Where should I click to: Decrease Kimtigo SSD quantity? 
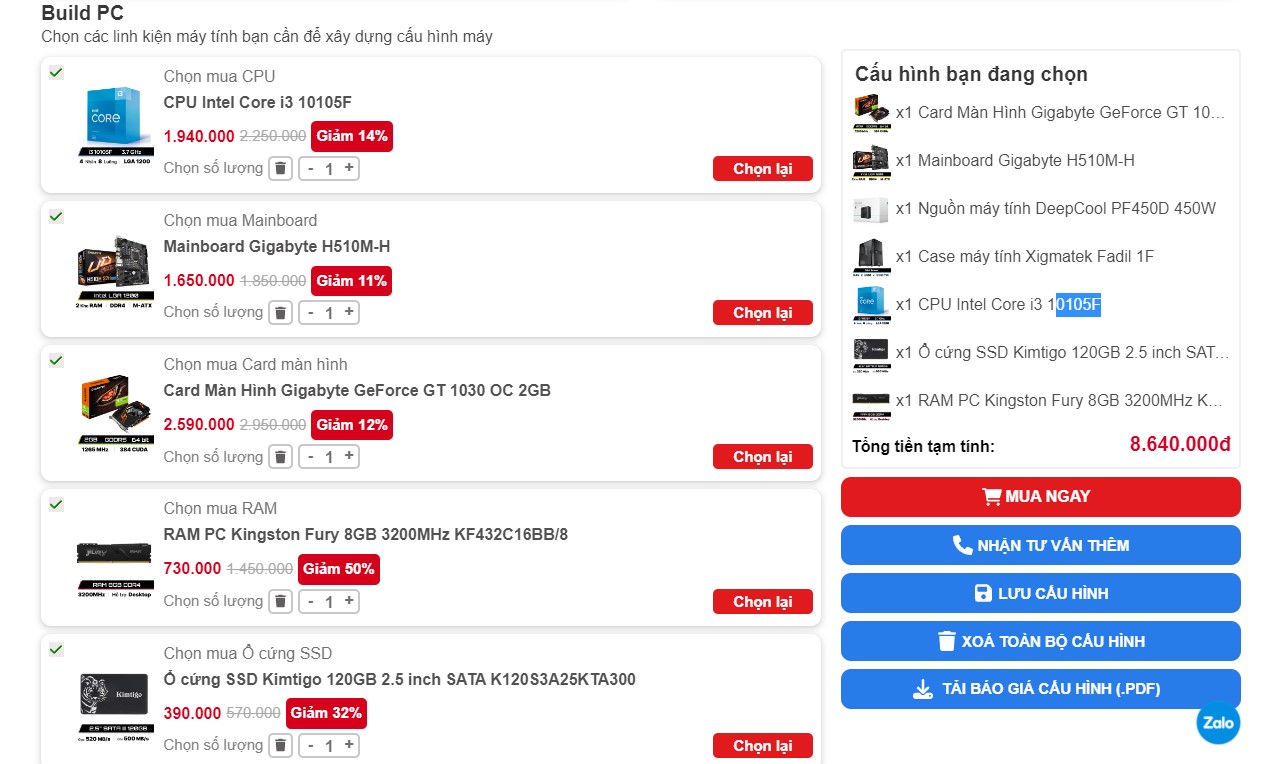point(310,745)
